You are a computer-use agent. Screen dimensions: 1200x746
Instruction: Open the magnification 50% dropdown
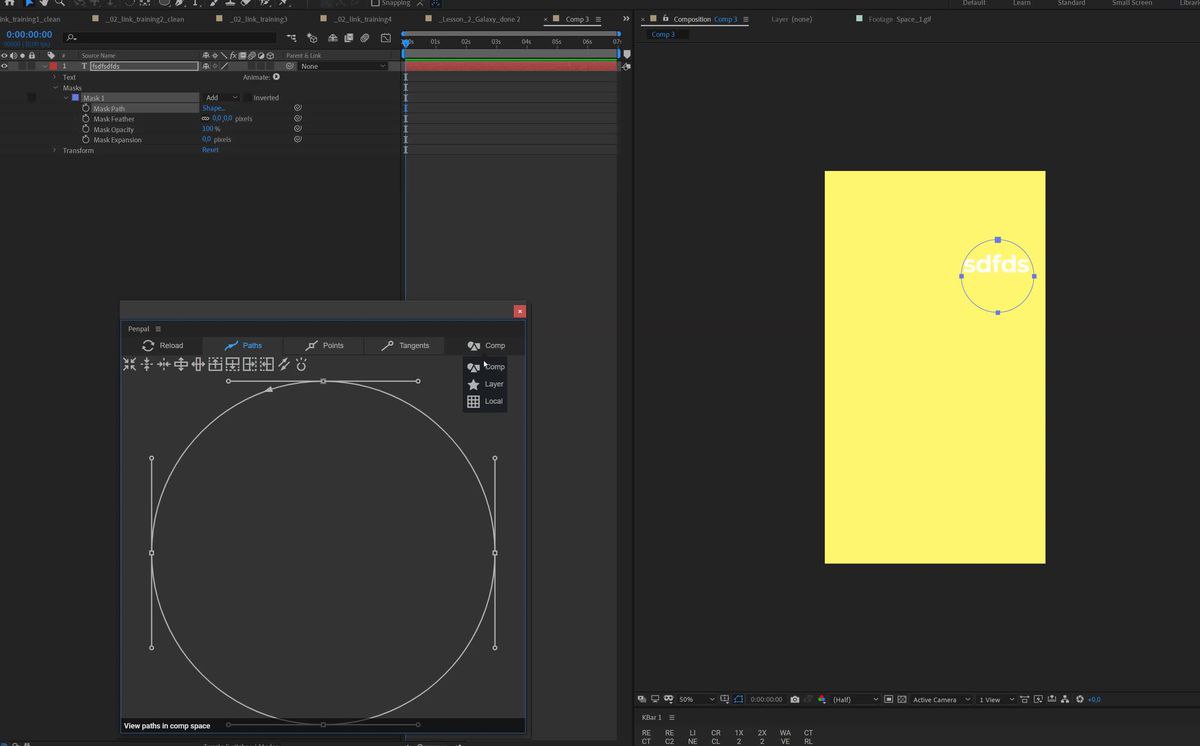[x=697, y=699]
